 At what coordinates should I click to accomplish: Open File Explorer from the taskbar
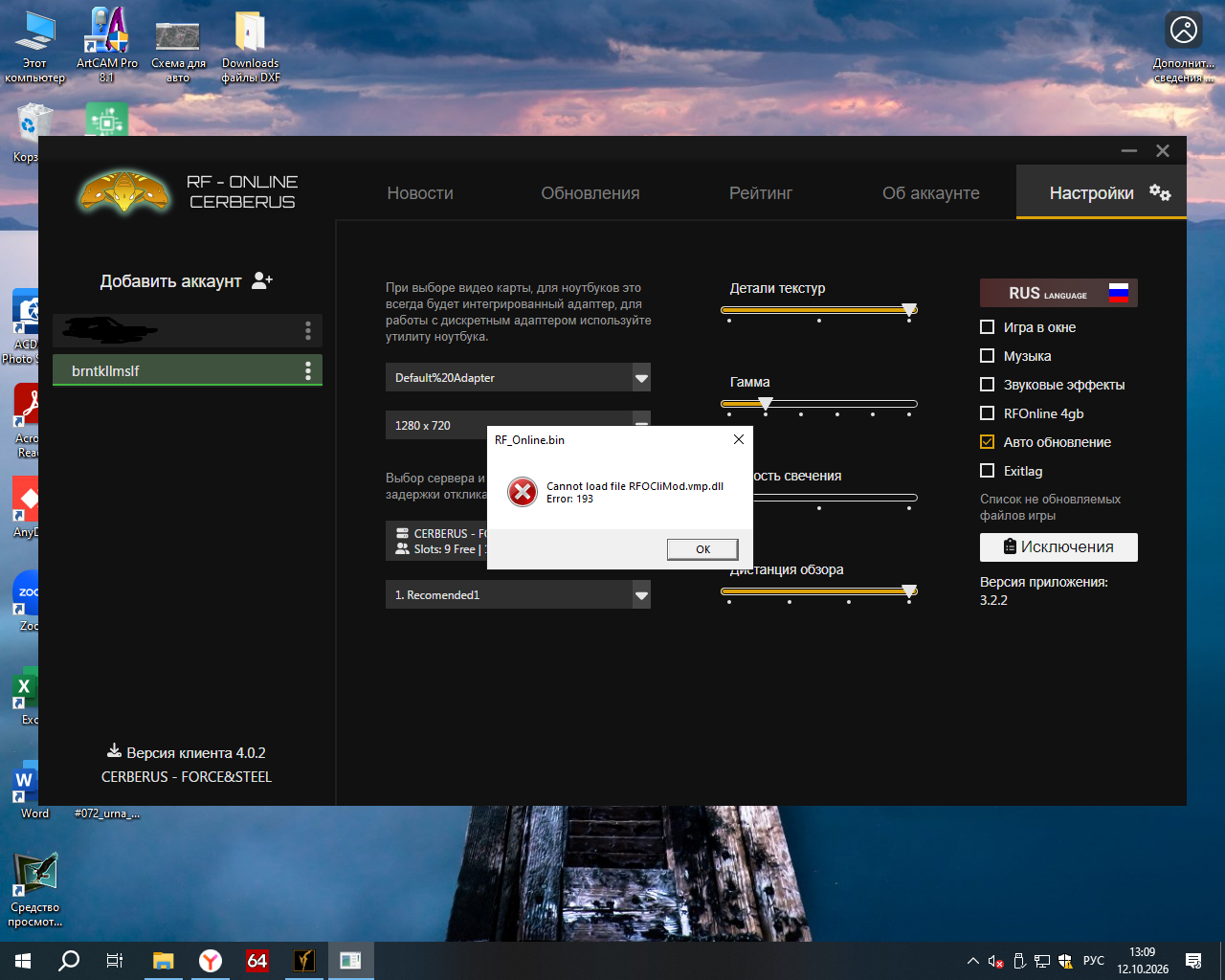click(164, 960)
